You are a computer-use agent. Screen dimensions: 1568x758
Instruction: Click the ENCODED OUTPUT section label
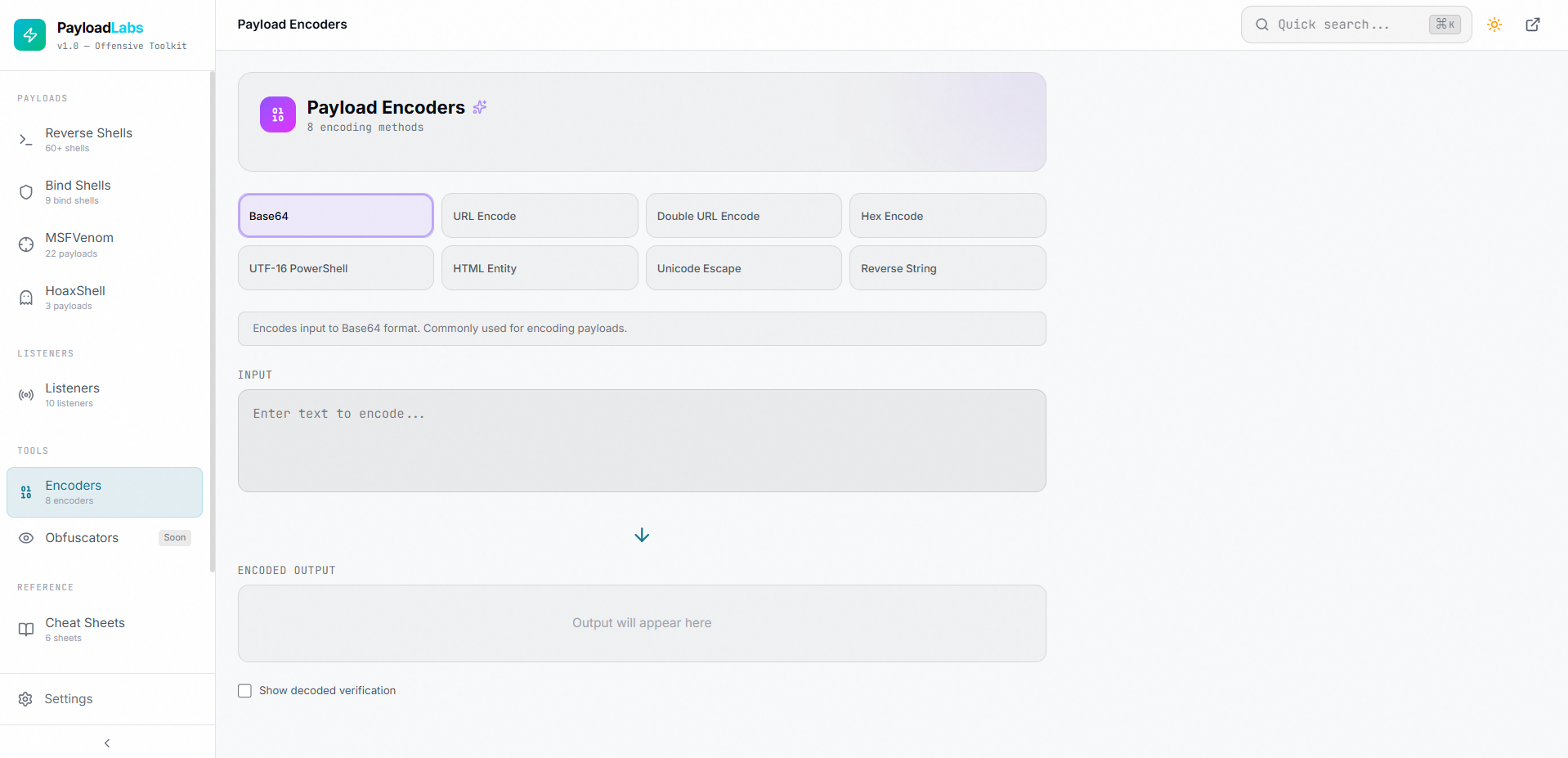tap(287, 571)
